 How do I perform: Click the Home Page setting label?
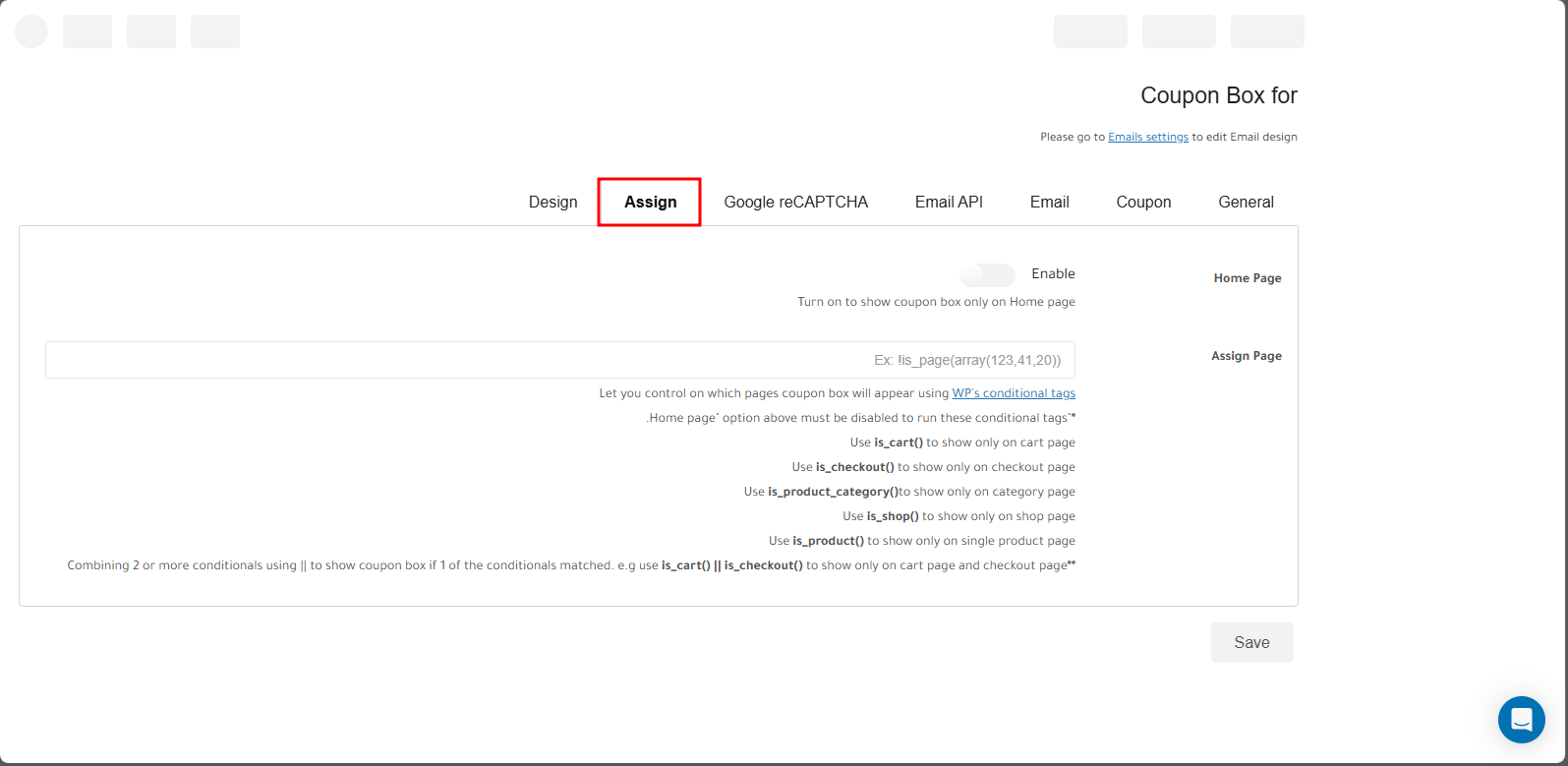[x=1247, y=278]
